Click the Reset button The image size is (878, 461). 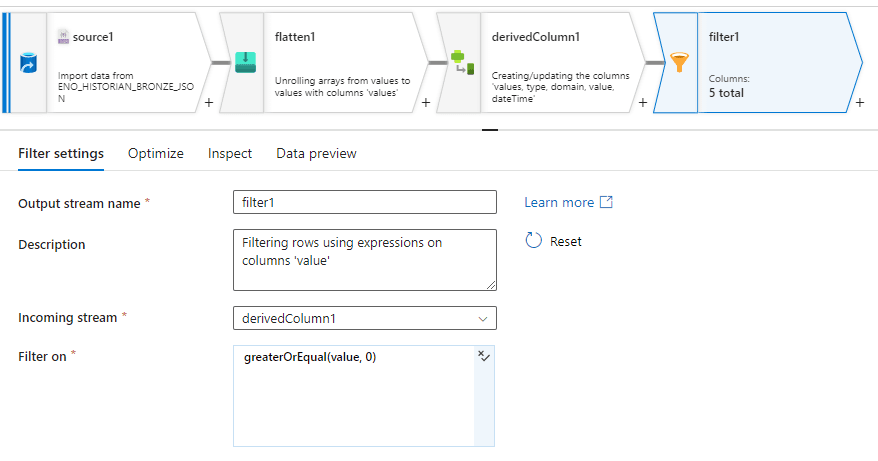[565, 241]
